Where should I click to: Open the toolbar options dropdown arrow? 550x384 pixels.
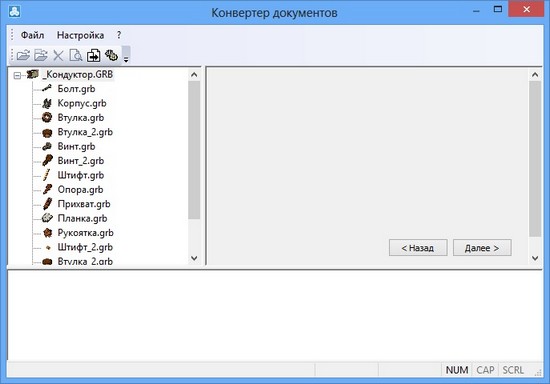(126, 59)
